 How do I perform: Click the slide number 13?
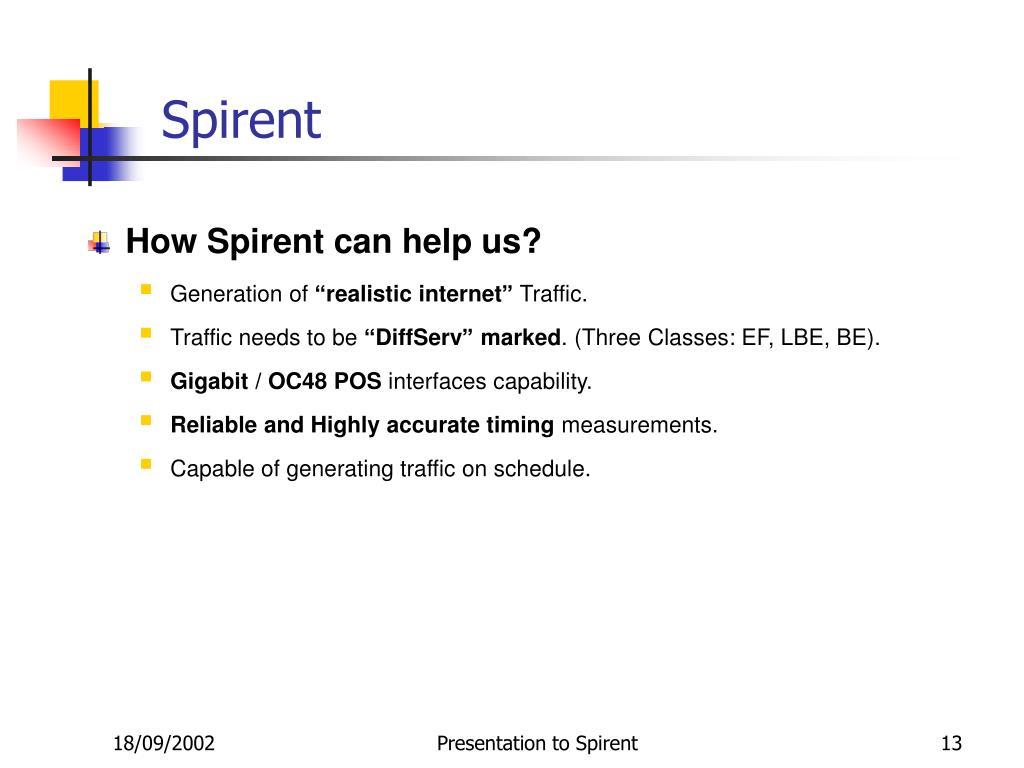tap(952, 743)
